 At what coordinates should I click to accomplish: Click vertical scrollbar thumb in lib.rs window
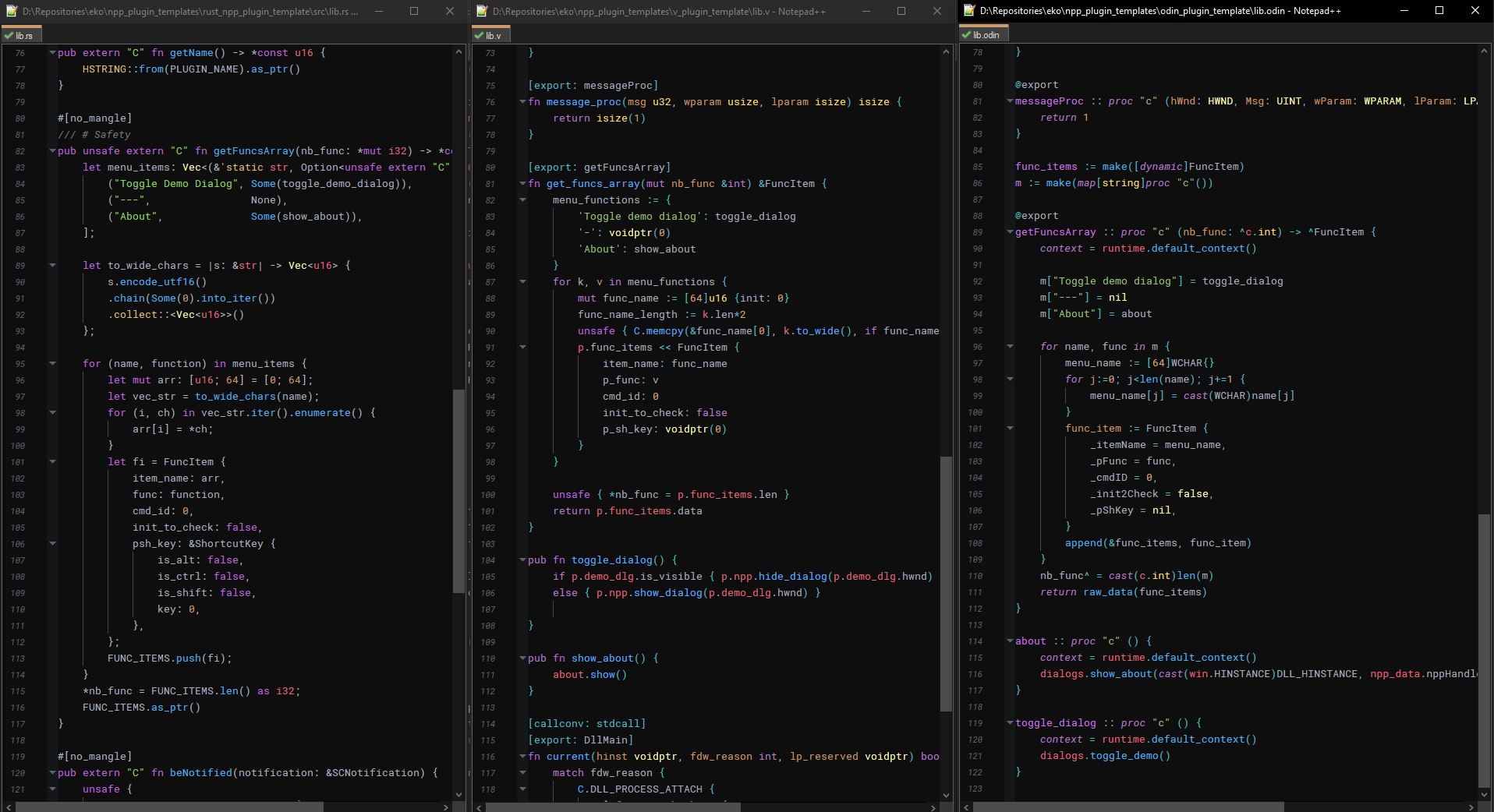pyautogui.click(x=458, y=491)
